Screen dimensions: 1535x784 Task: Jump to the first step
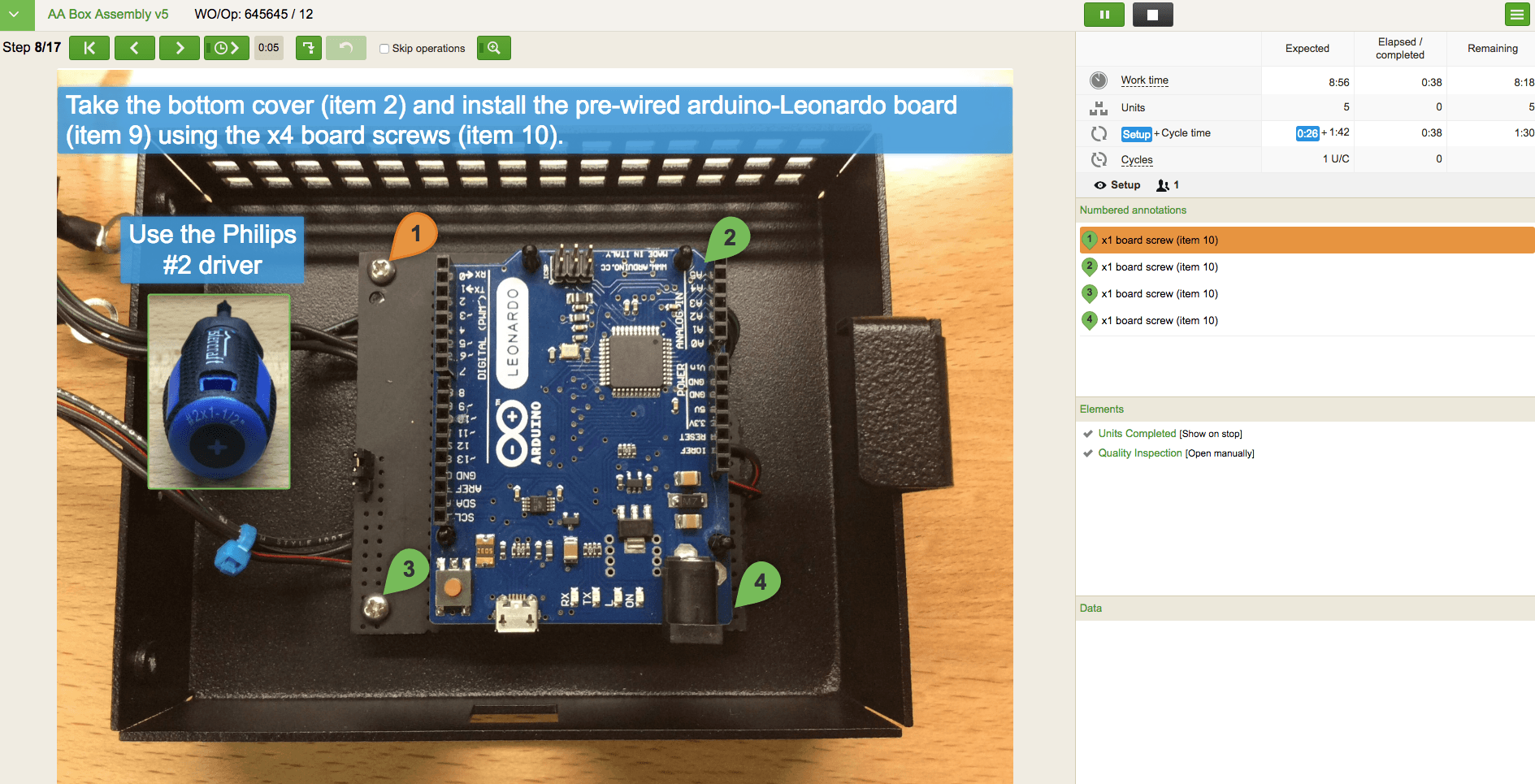pos(89,48)
